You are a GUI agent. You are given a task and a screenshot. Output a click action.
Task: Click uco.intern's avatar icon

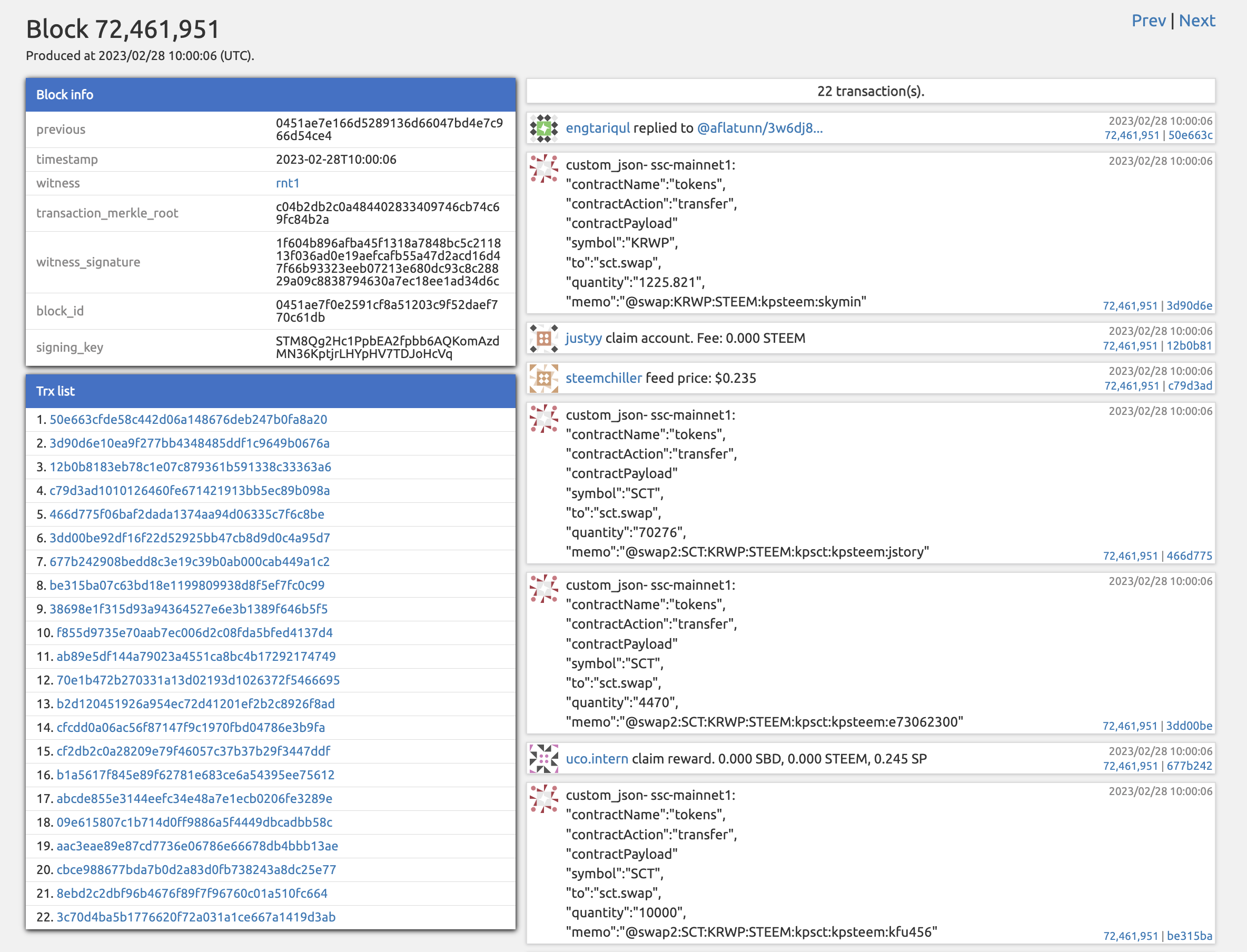pyautogui.click(x=543, y=758)
